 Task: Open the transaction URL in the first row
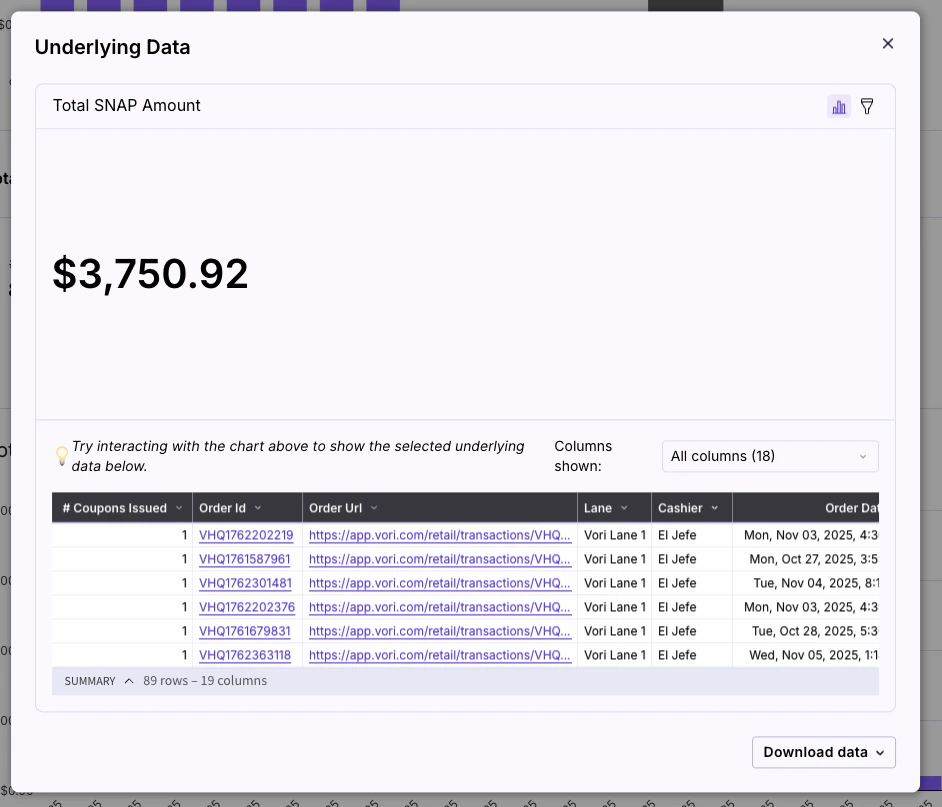[440, 535]
